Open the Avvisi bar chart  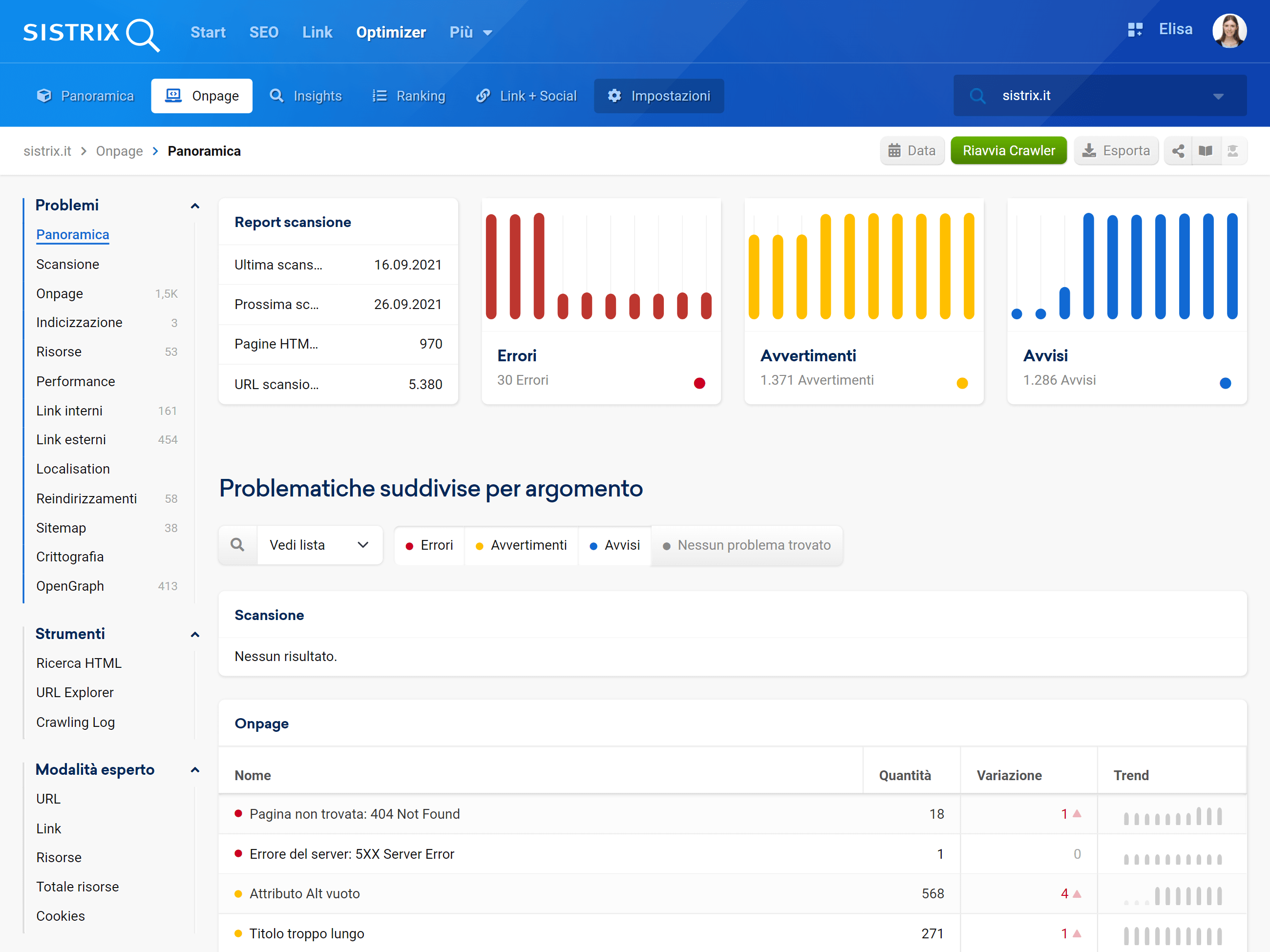1126,266
